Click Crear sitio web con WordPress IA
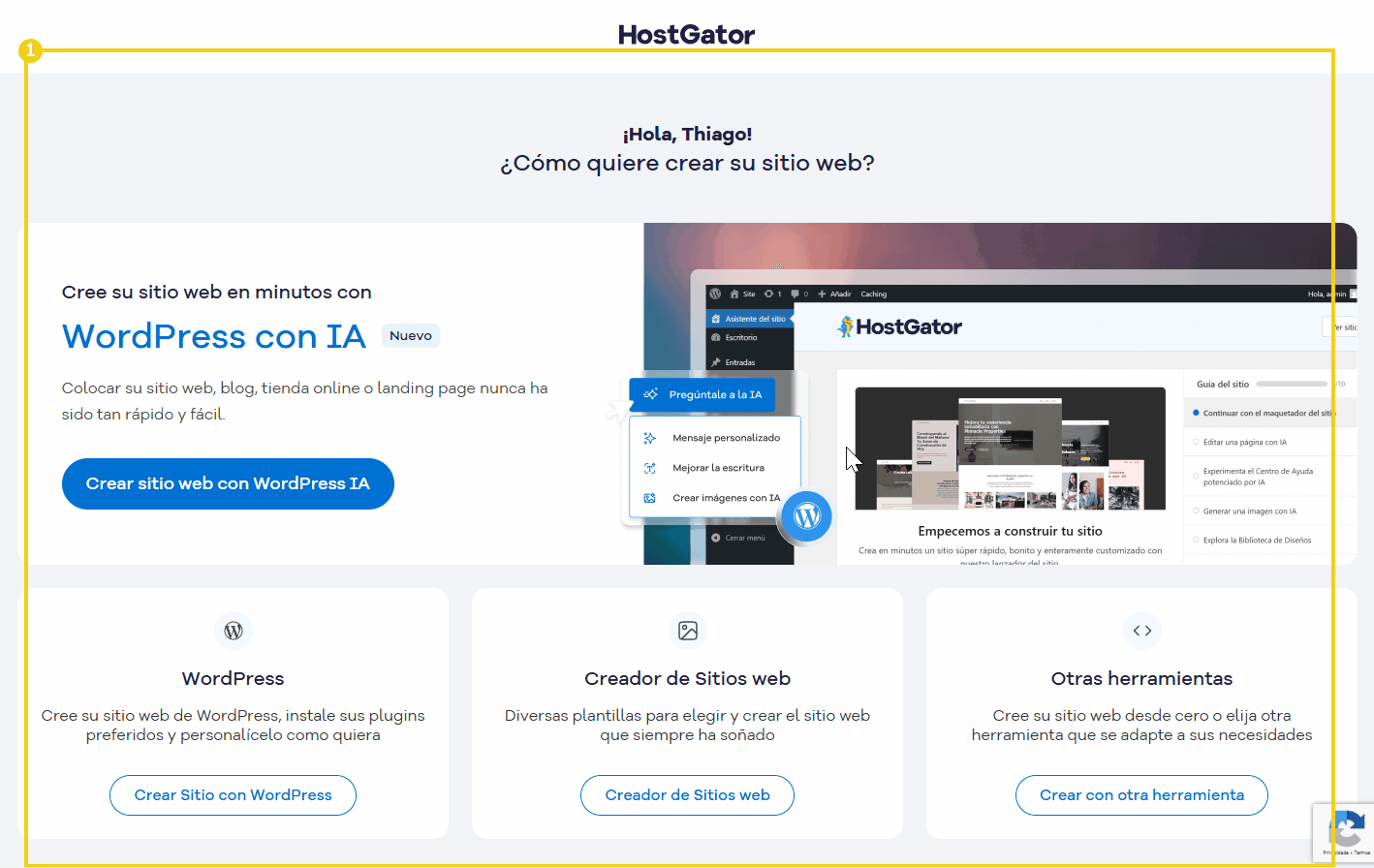 pos(228,483)
